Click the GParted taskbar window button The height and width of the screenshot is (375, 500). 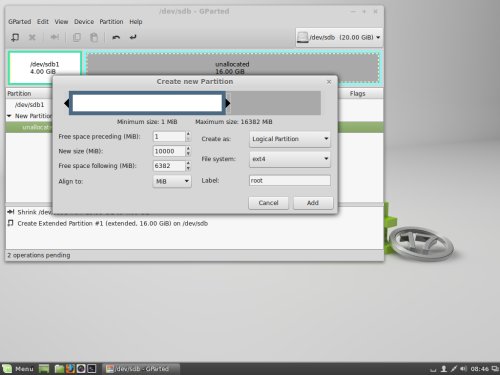pos(141,369)
